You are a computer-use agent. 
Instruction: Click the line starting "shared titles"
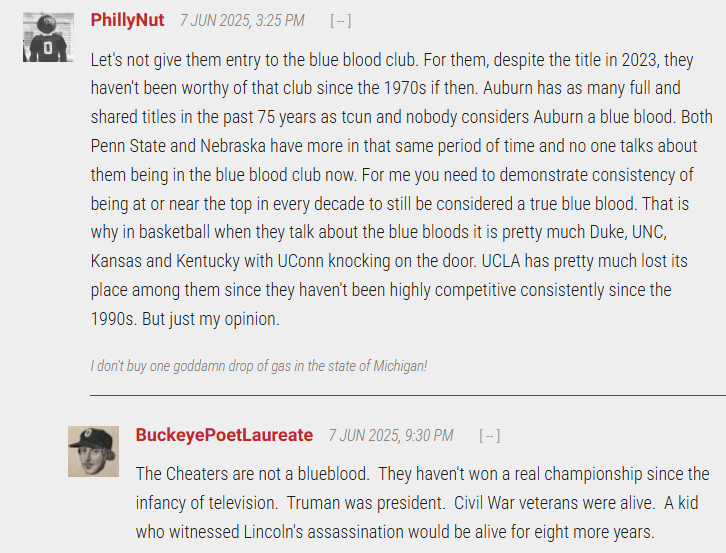[x=401, y=117]
